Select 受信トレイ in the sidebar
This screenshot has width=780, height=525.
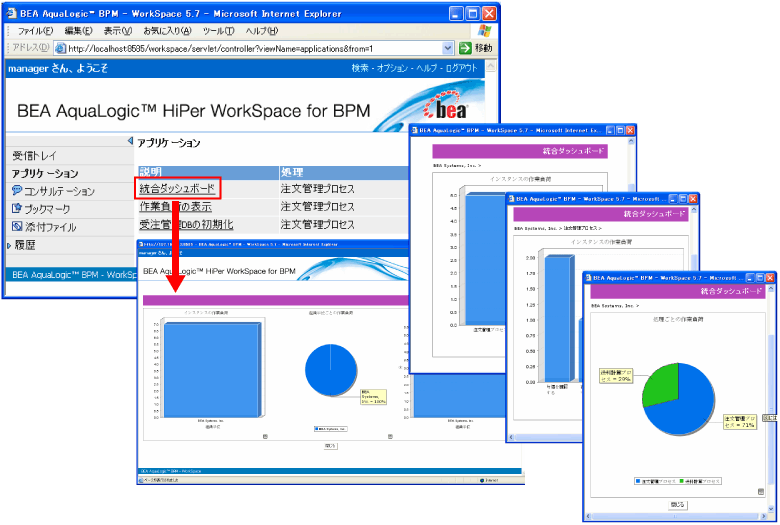coord(34,156)
